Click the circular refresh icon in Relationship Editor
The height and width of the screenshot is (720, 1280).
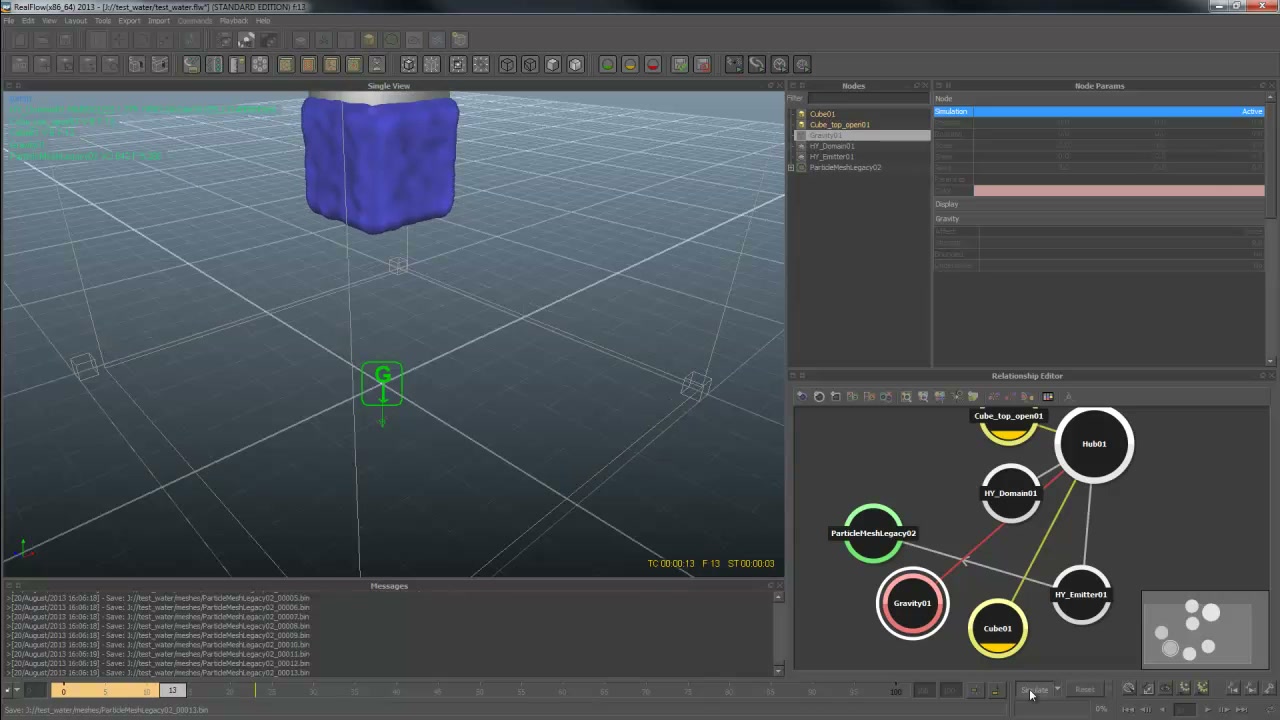pos(819,397)
